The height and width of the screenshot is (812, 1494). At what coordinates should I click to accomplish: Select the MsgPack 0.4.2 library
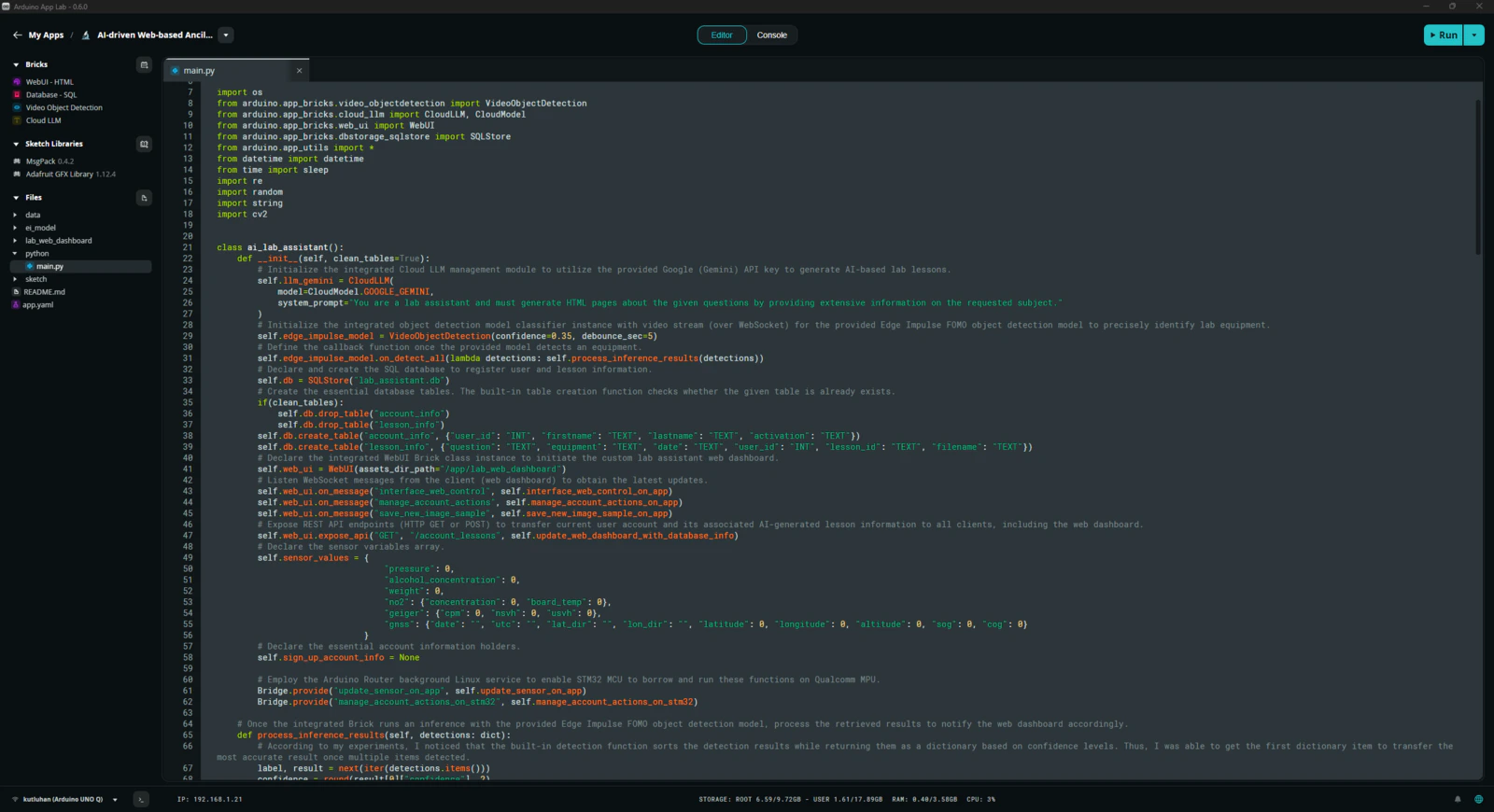tap(49, 161)
